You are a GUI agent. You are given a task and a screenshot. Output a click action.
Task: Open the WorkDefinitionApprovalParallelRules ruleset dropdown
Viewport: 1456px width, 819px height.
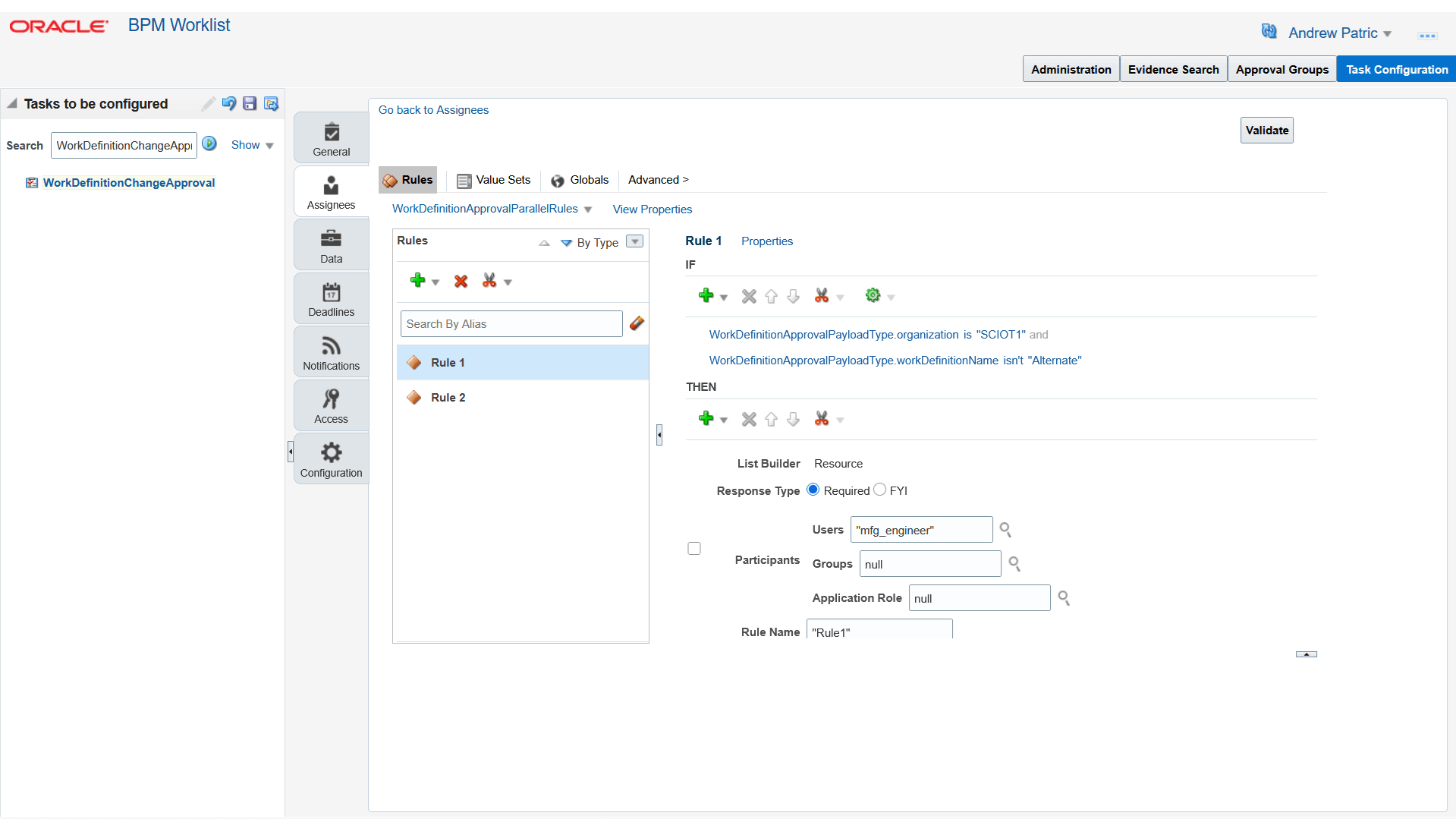[x=588, y=209]
